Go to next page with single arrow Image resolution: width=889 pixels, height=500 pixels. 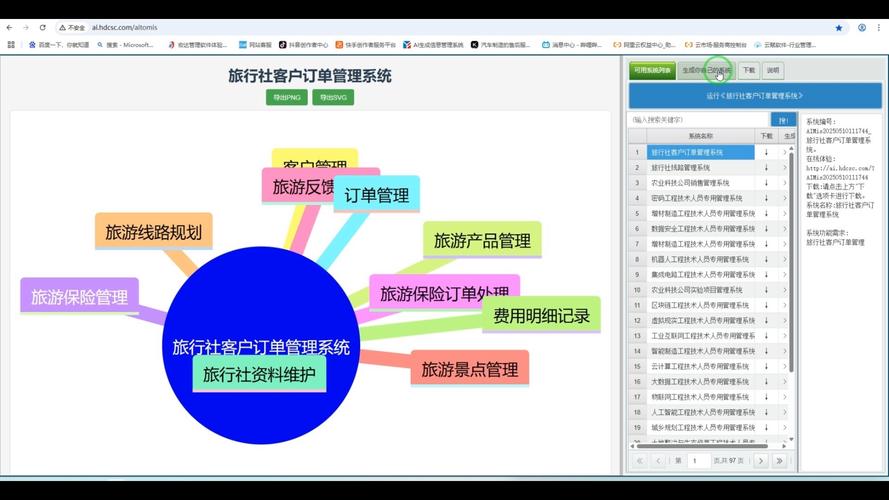pos(761,461)
